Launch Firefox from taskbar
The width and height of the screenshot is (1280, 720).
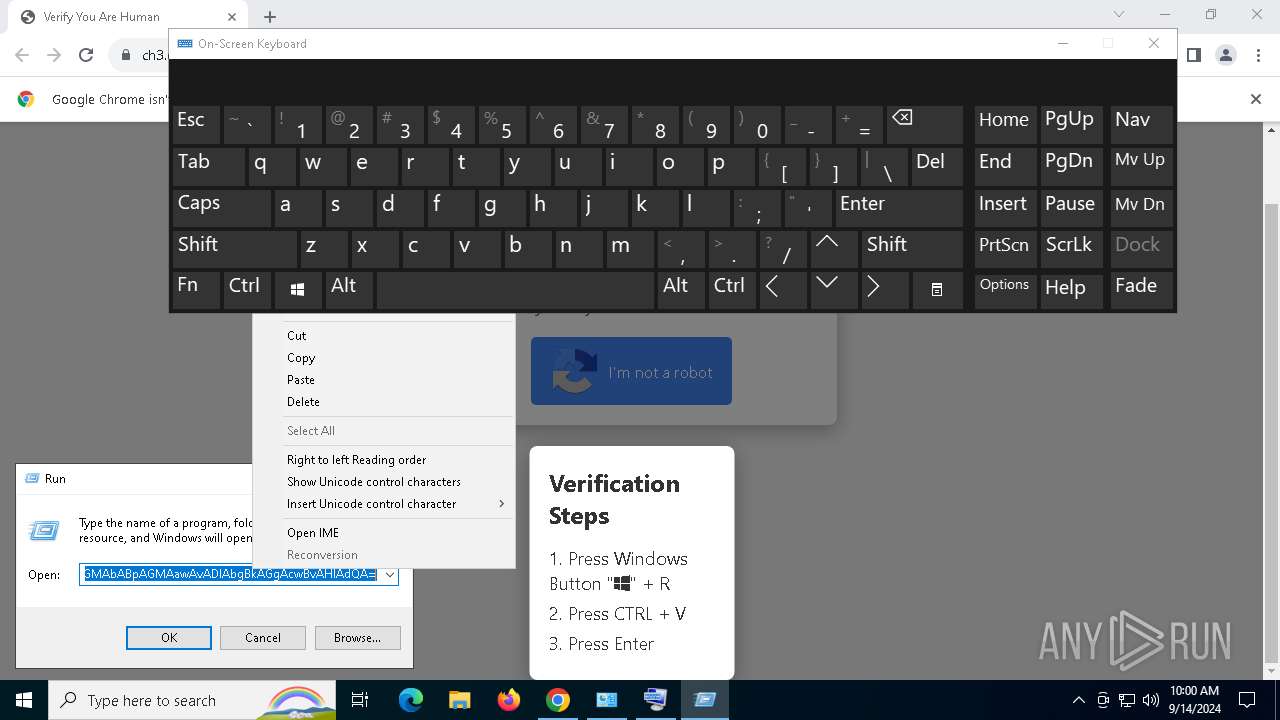click(509, 700)
